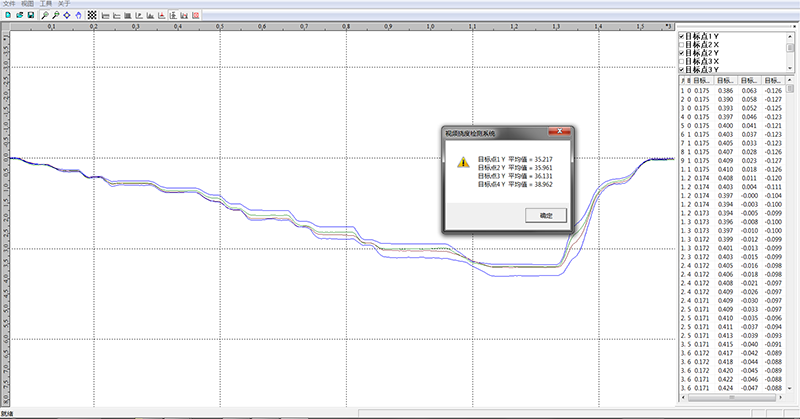Click the series list scrollbar thumb

click(x=790, y=47)
